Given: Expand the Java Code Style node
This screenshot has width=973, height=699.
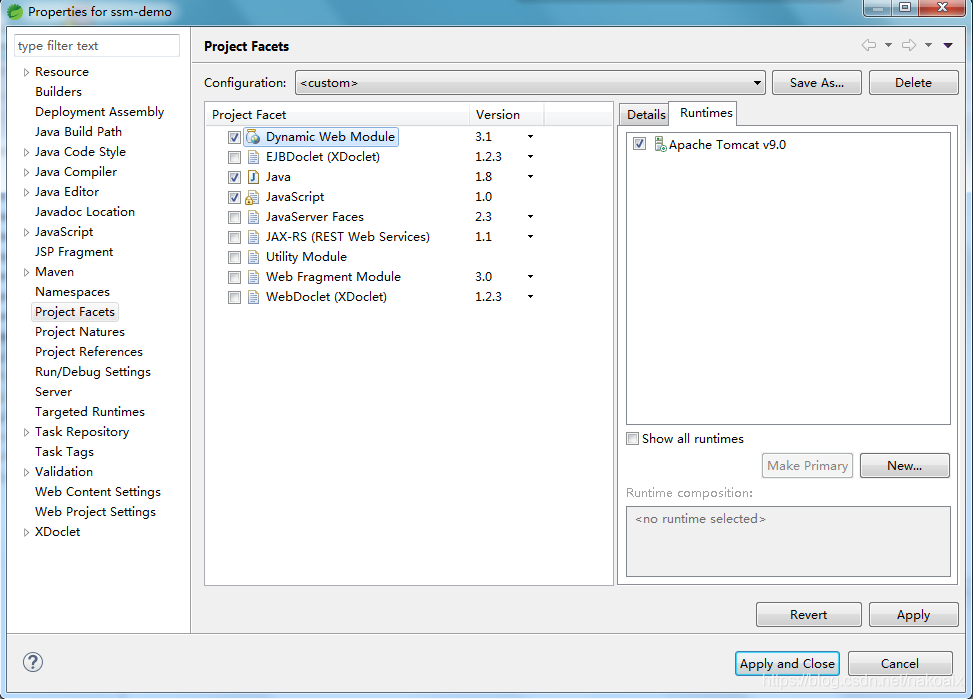Looking at the screenshot, I should point(26,152).
